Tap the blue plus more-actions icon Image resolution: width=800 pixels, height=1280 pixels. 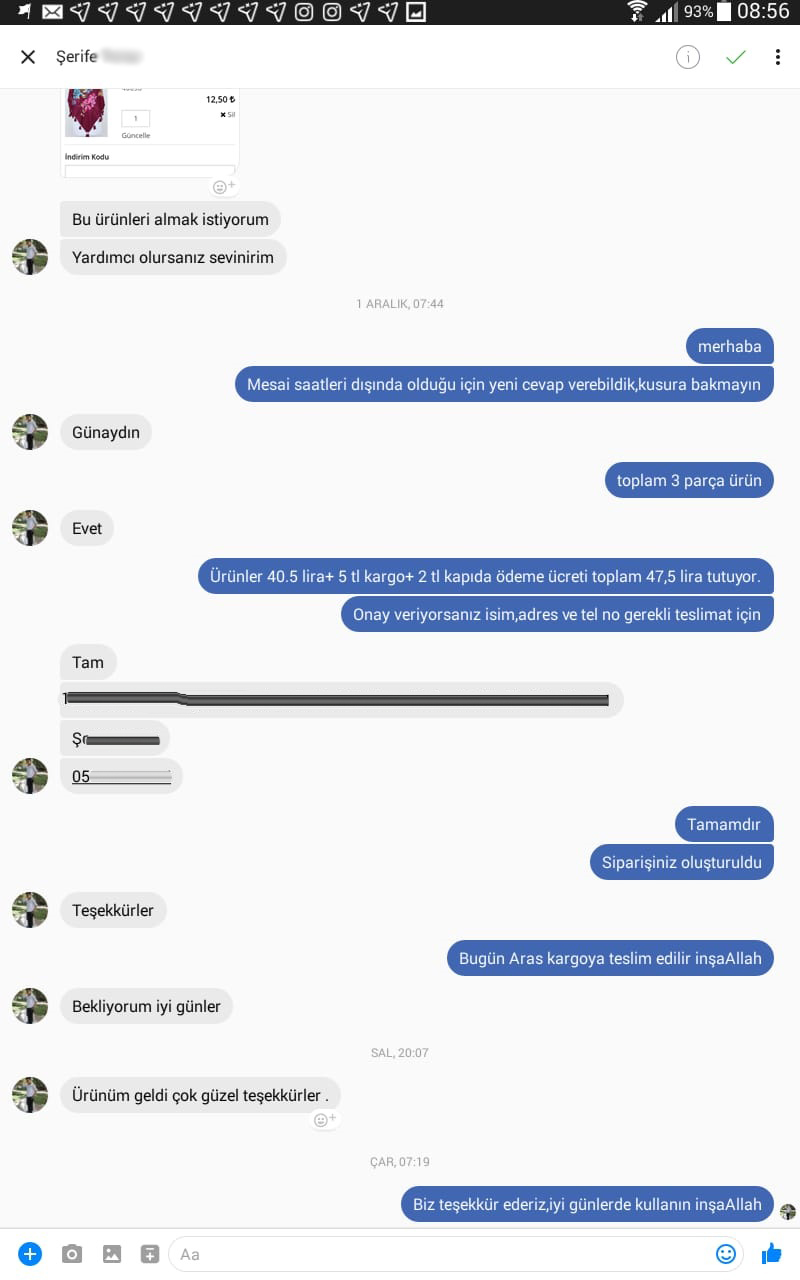[x=30, y=1253]
